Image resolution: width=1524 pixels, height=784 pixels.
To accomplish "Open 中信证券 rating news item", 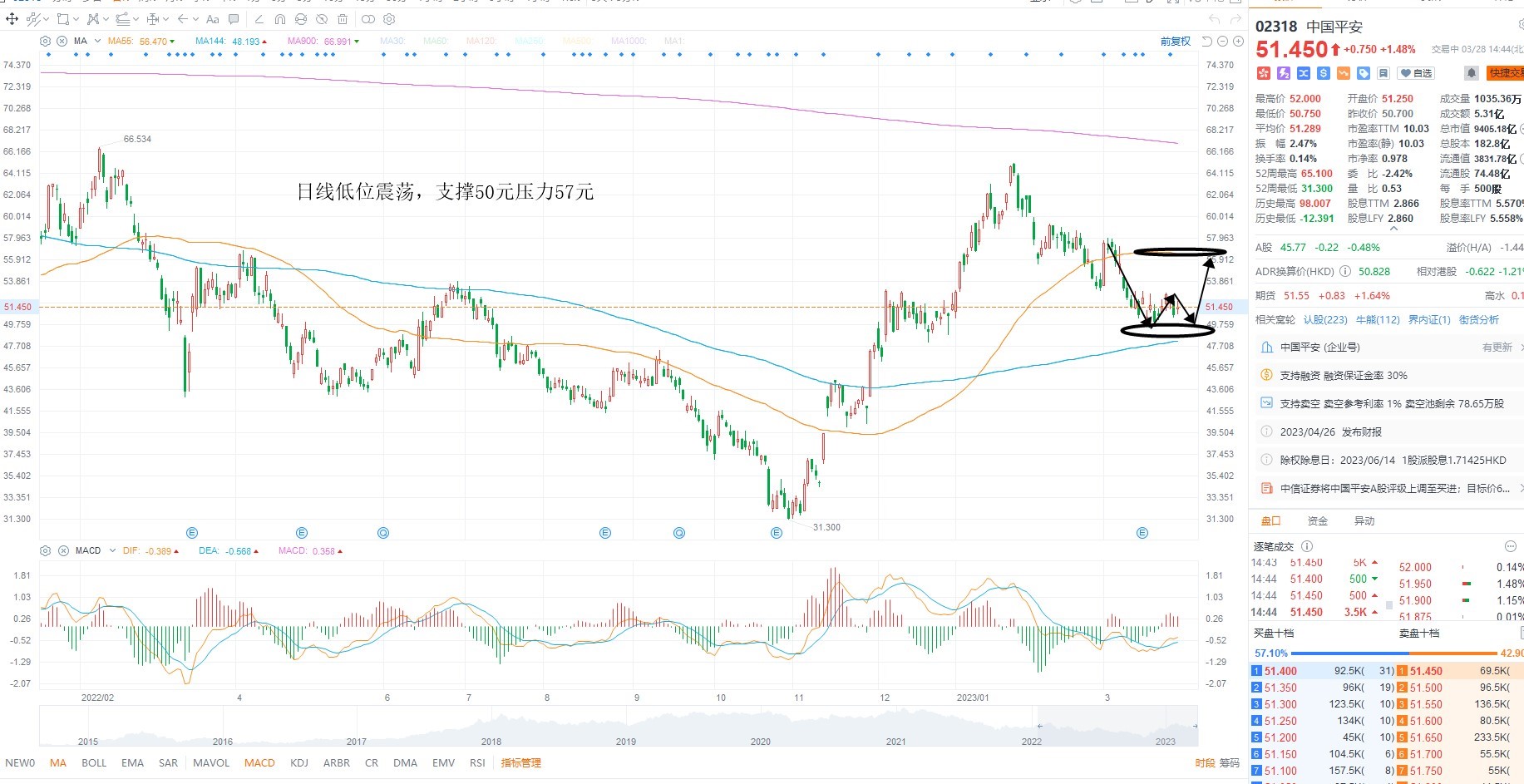I will 1387,488.
